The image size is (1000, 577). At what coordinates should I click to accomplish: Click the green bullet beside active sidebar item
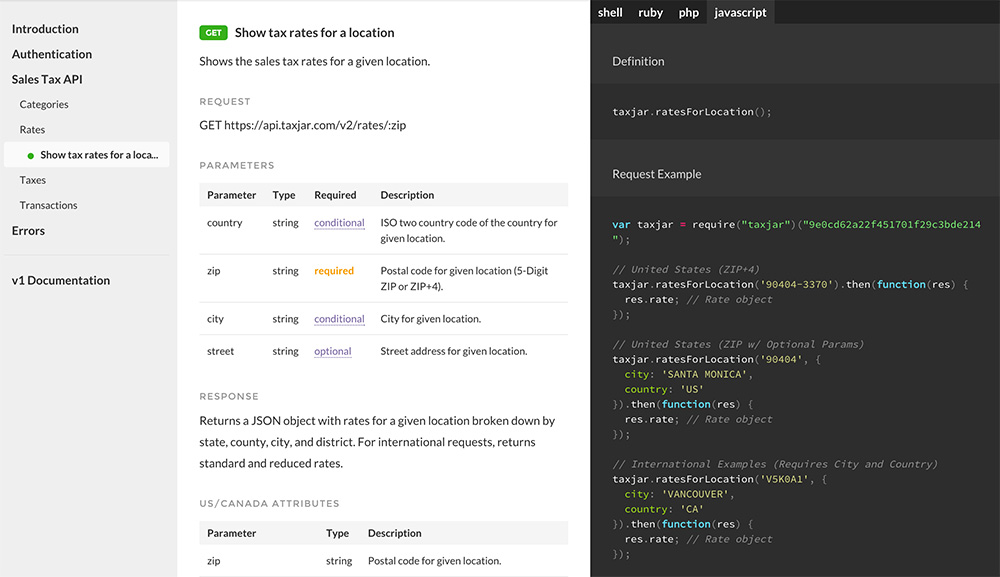point(31,156)
